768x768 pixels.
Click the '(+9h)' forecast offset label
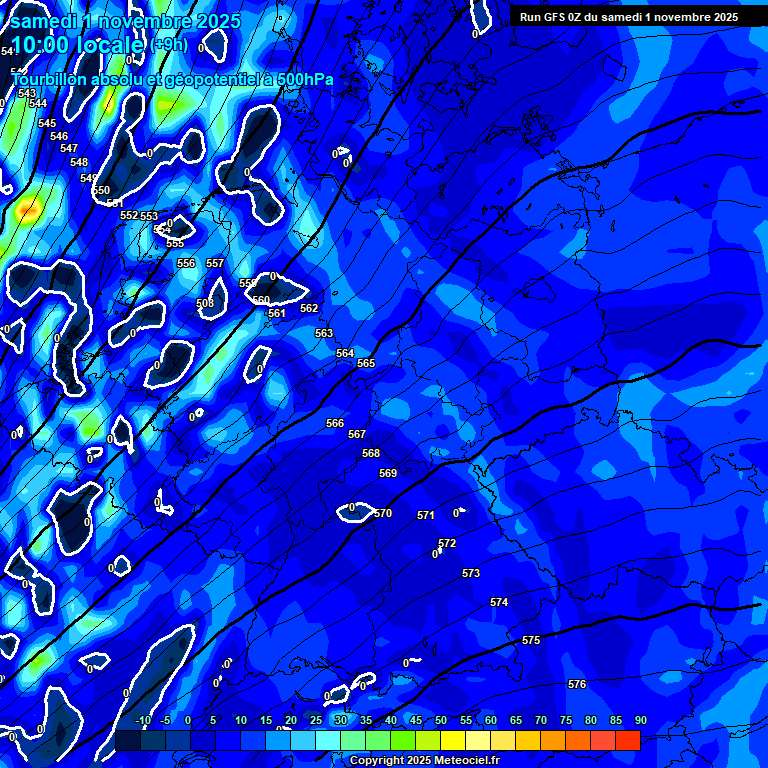pos(169,45)
